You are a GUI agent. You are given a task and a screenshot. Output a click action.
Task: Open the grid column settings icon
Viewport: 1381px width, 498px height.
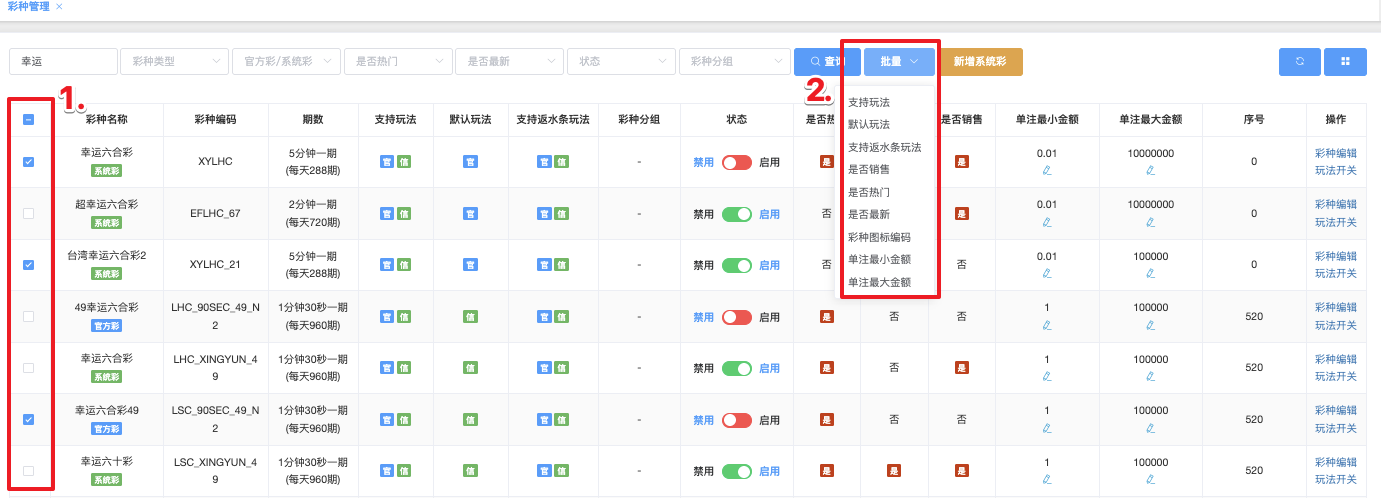[1345, 61]
